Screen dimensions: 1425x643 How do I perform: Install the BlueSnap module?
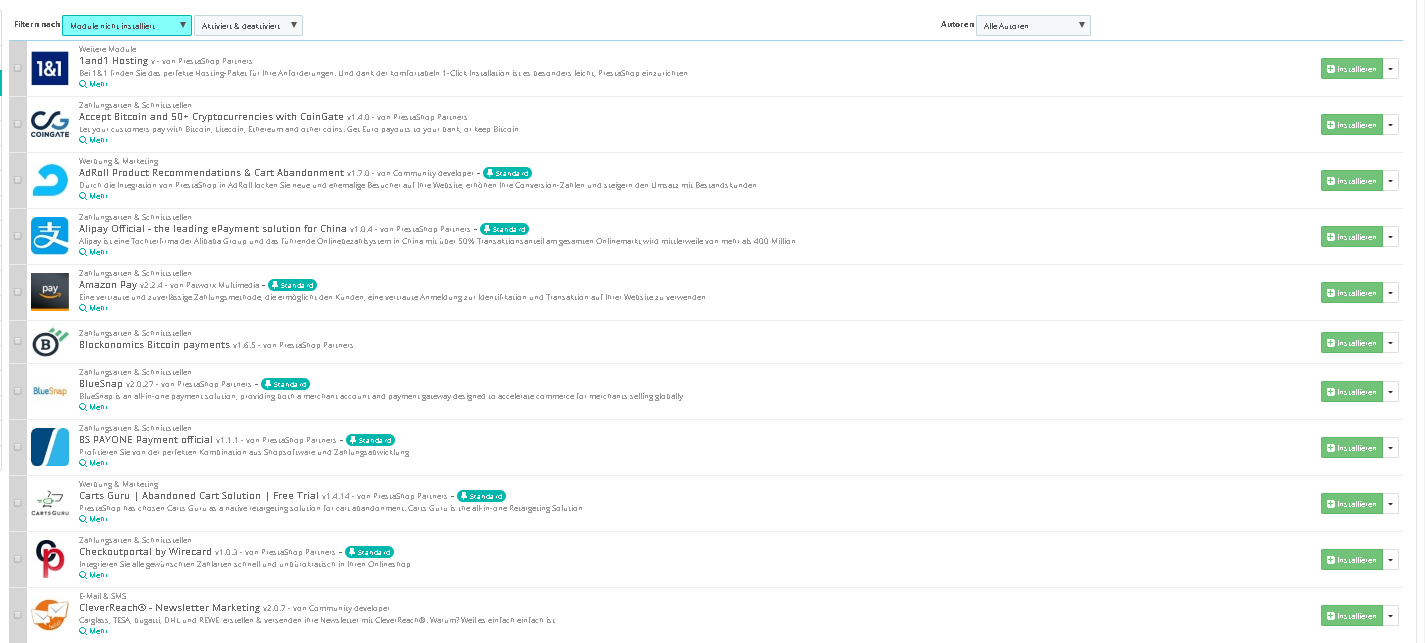pyautogui.click(x=1351, y=392)
